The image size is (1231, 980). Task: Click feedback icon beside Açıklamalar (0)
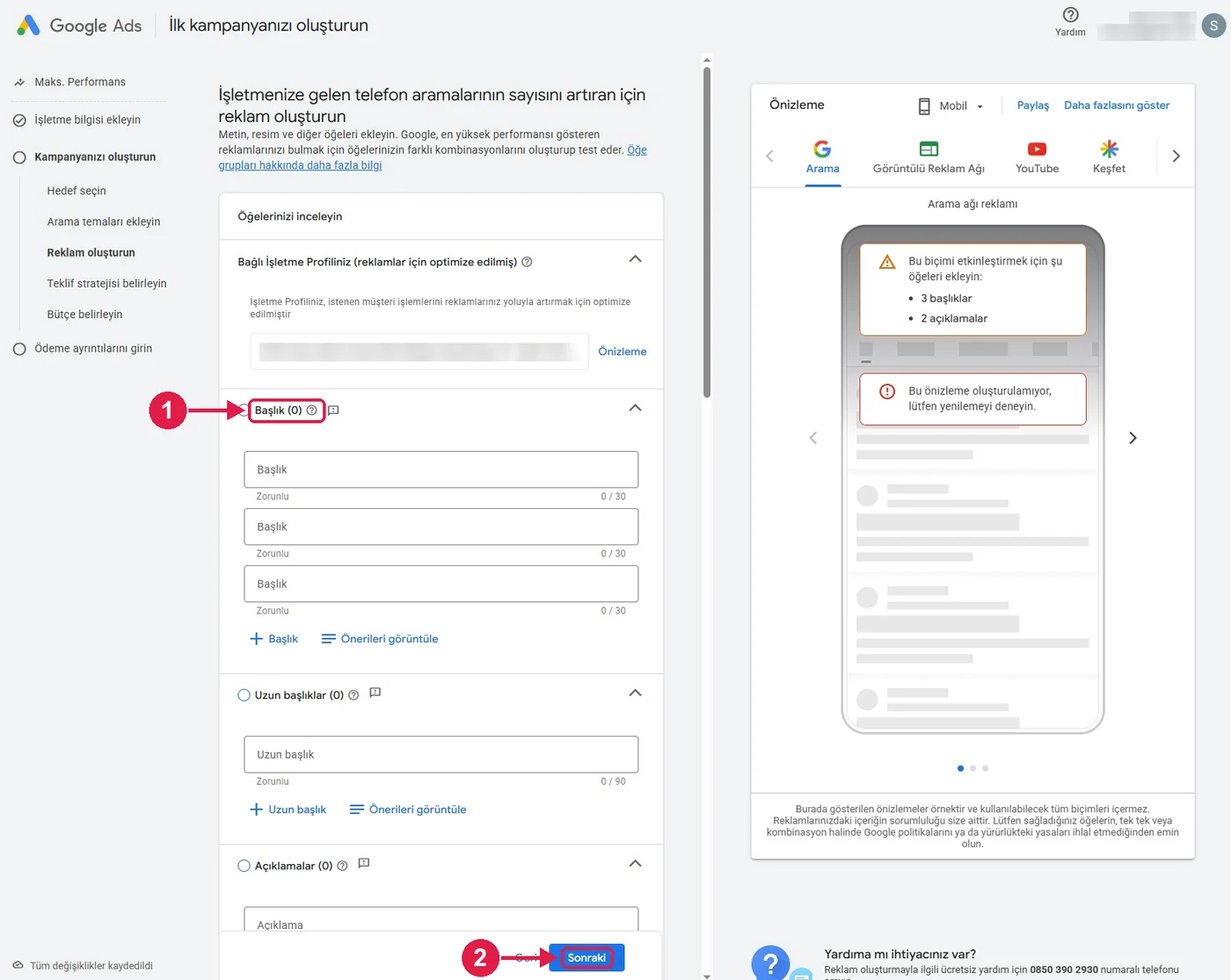(363, 863)
